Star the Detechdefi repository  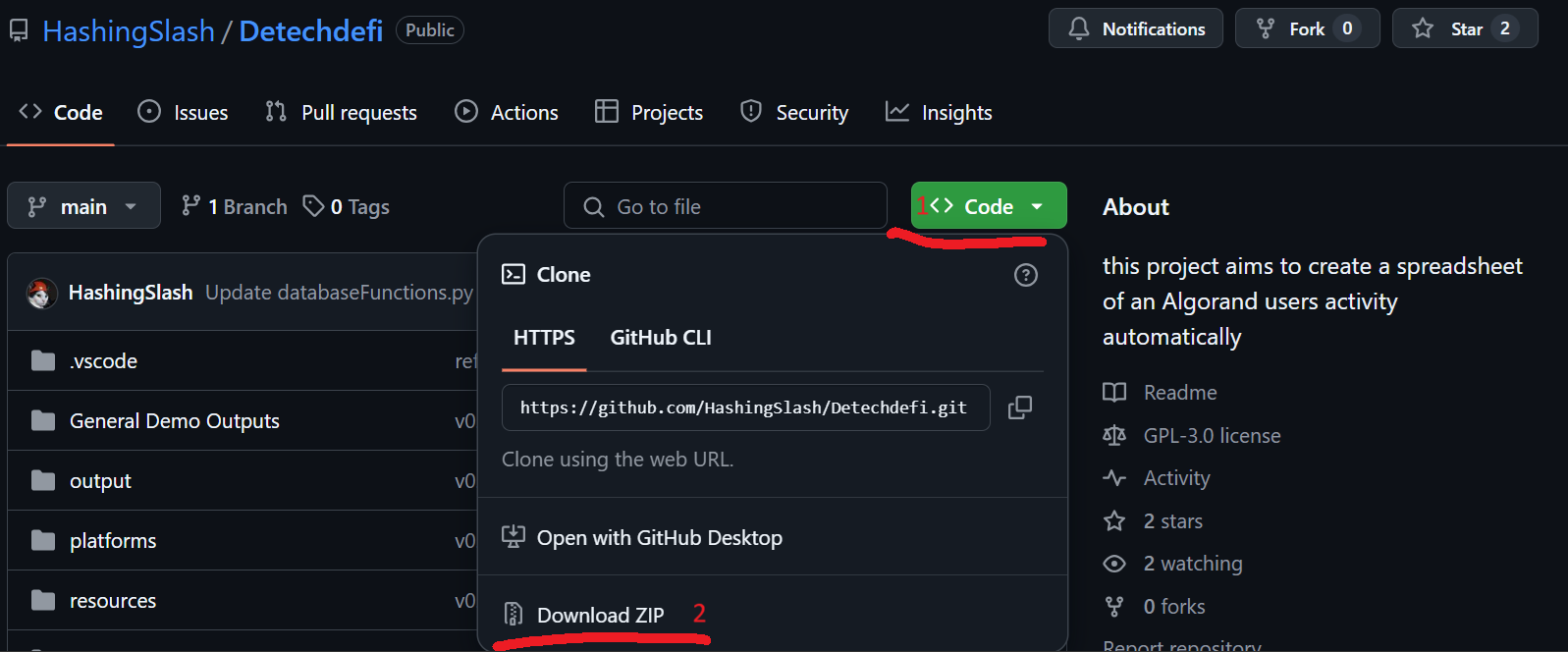click(x=1464, y=28)
